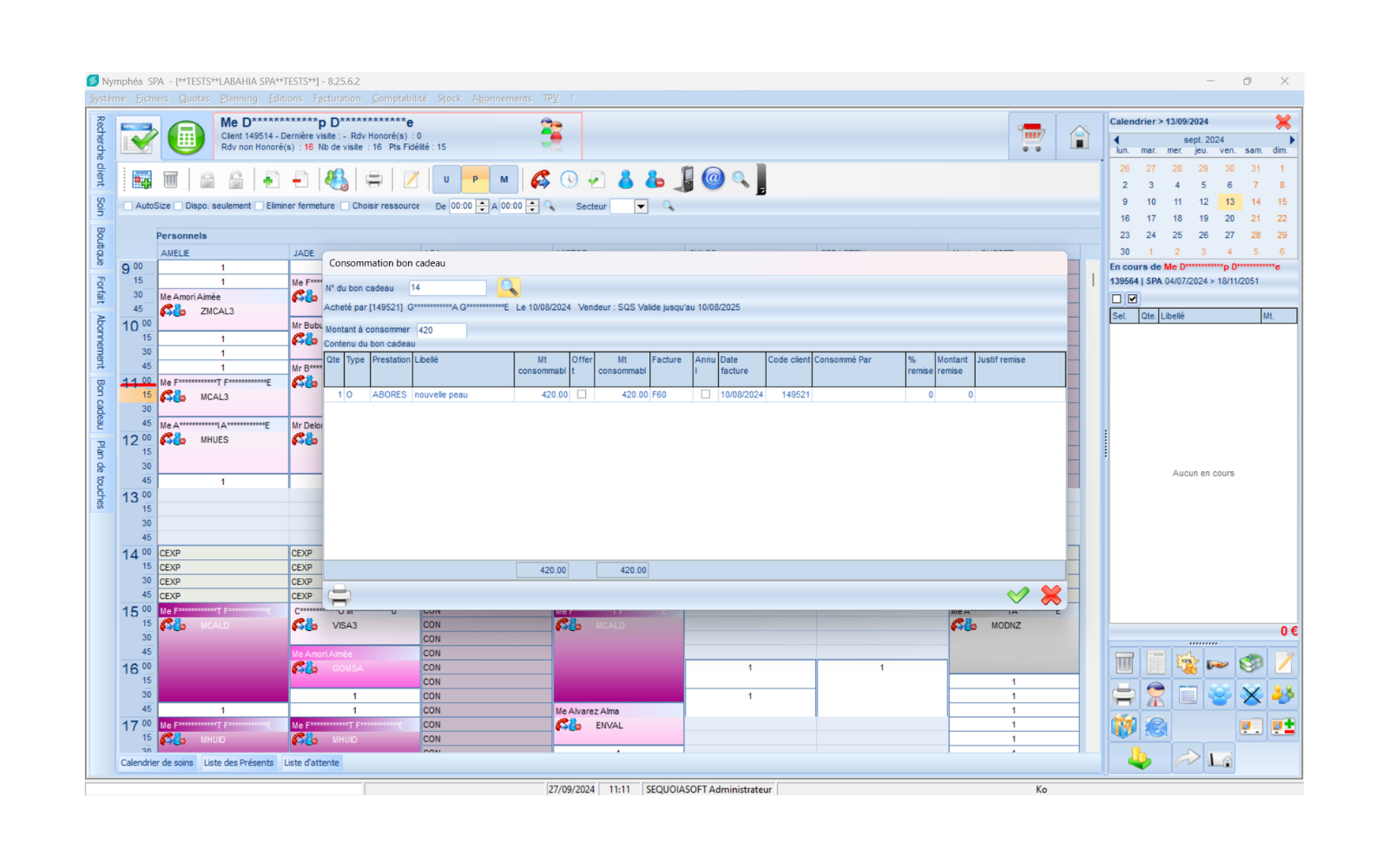
Task: Toggle the U view button
Action: click(446, 180)
